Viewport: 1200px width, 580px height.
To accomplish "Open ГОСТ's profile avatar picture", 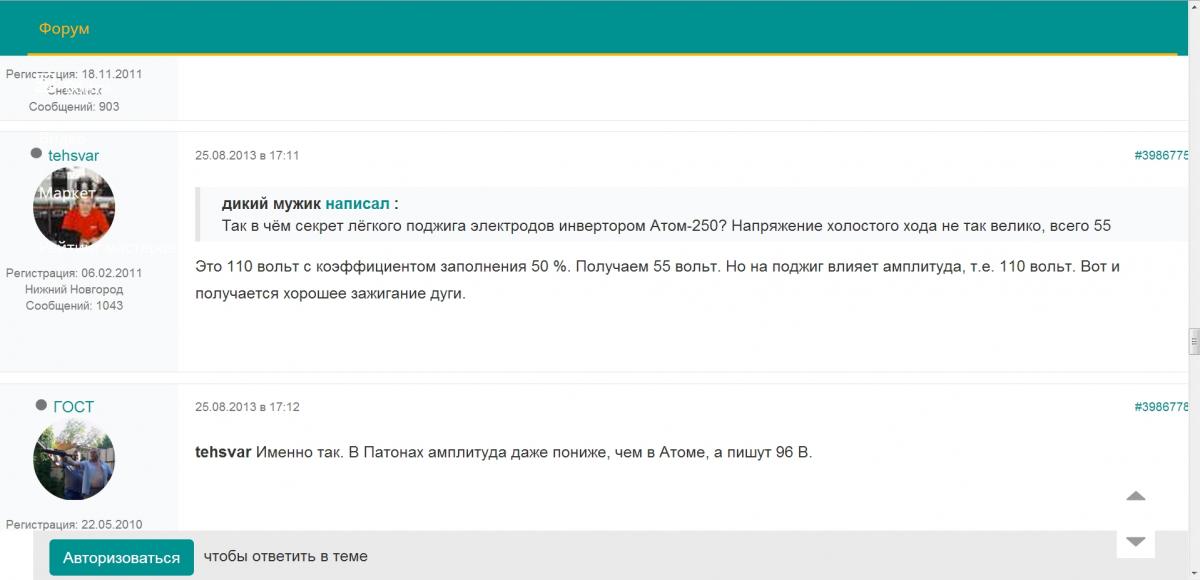I will 74,459.
